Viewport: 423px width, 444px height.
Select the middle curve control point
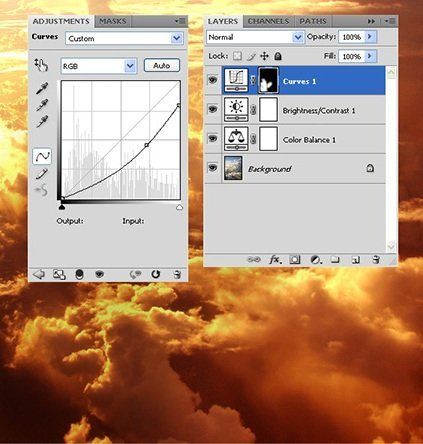pyautogui.click(x=147, y=145)
